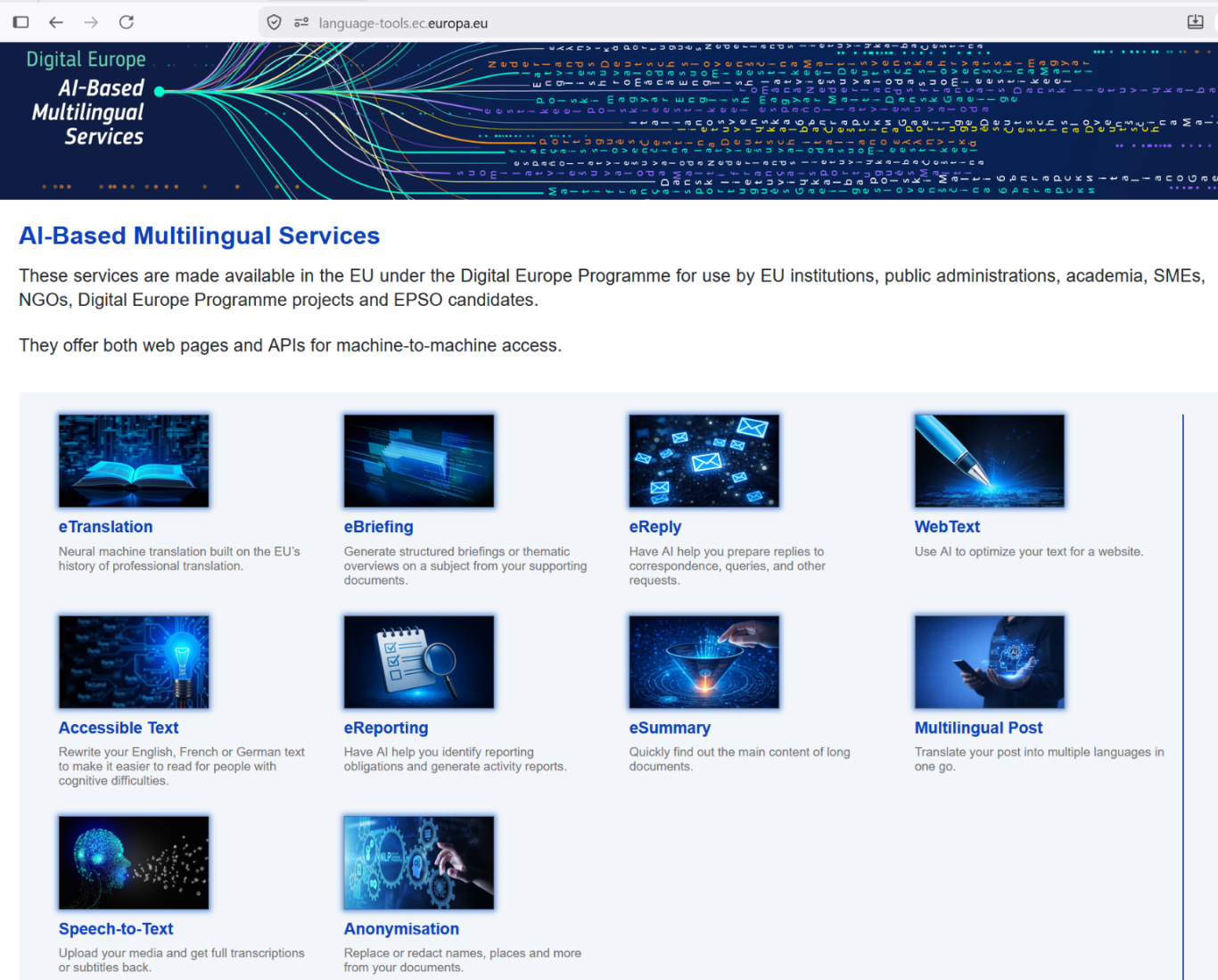Open site permissions icon in address bar

tap(301, 22)
